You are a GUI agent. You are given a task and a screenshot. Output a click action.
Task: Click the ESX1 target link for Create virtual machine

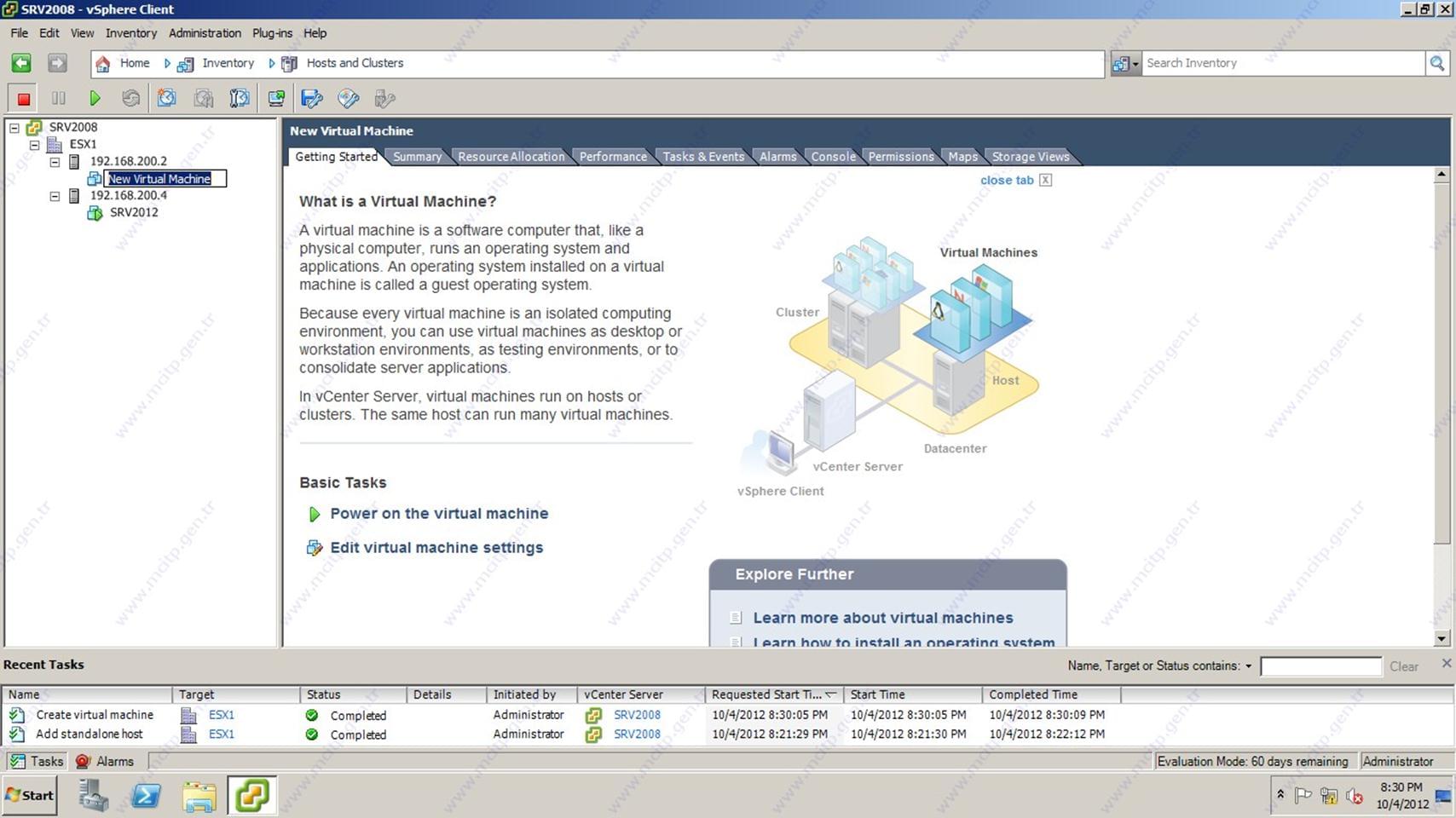click(222, 715)
